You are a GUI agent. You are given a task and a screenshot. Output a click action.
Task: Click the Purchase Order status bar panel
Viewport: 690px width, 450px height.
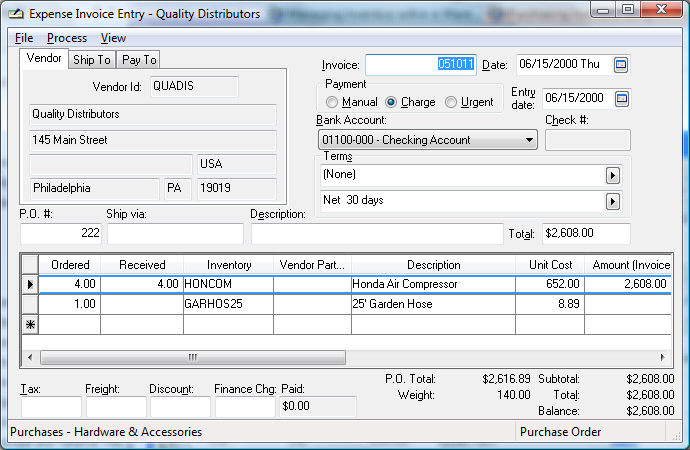[590, 432]
